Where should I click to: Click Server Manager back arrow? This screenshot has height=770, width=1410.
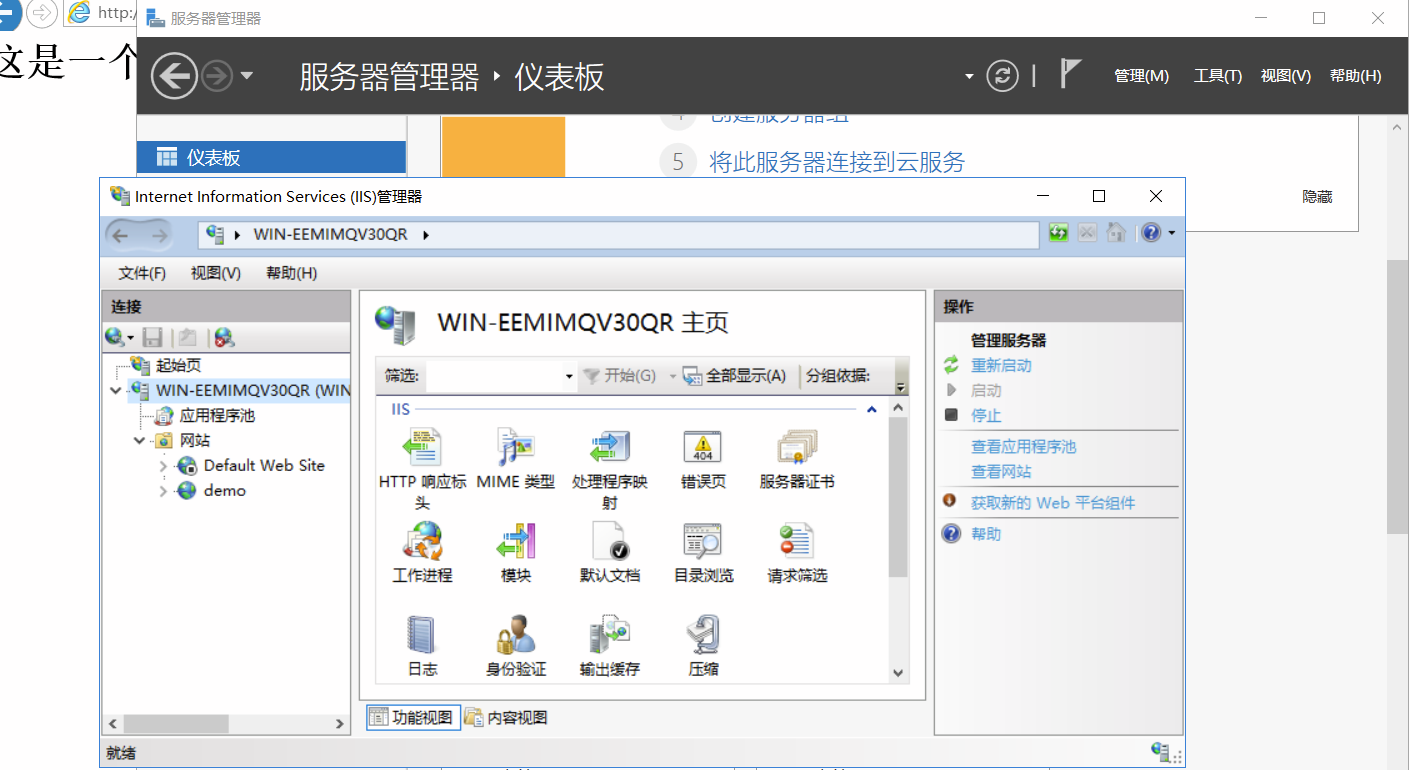pos(174,75)
